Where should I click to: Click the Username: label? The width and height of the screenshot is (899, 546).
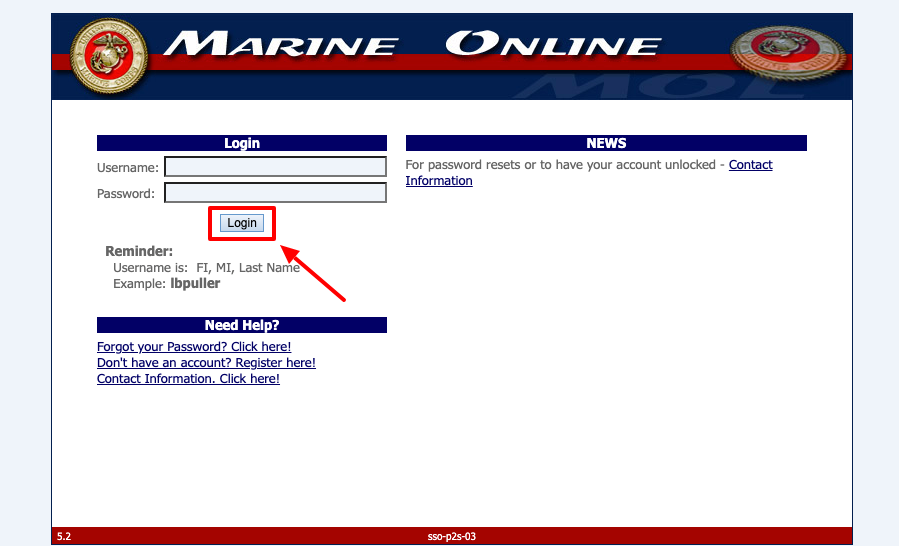pyautogui.click(x=128, y=168)
